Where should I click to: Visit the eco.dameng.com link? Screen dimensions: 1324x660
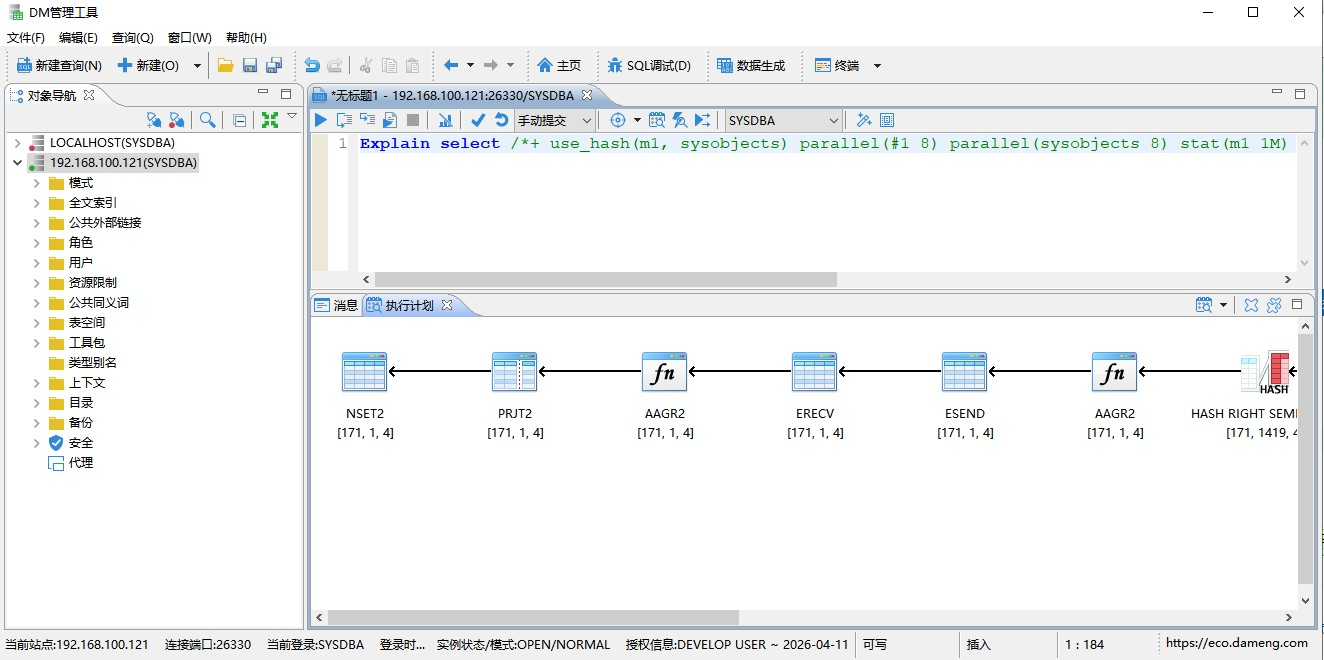(1235, 644)
